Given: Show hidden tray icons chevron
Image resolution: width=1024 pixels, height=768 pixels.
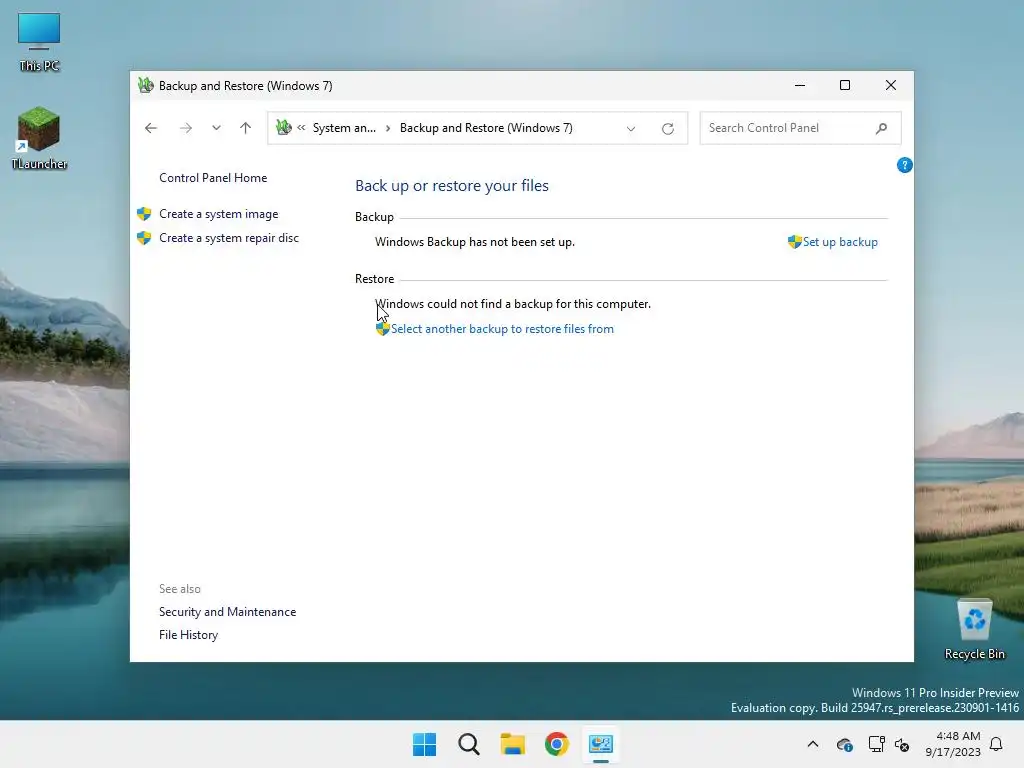Looking at the screenshot, I should click(x=813, y=744).
